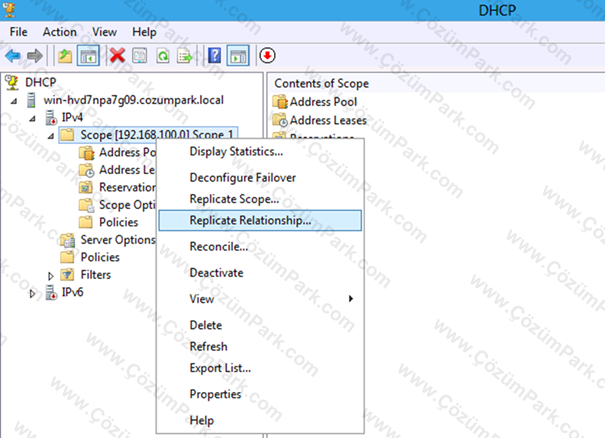Choose Deconfigure Failover from context menu
Viewport: 605px width, 438px height.
coord(260,178)
